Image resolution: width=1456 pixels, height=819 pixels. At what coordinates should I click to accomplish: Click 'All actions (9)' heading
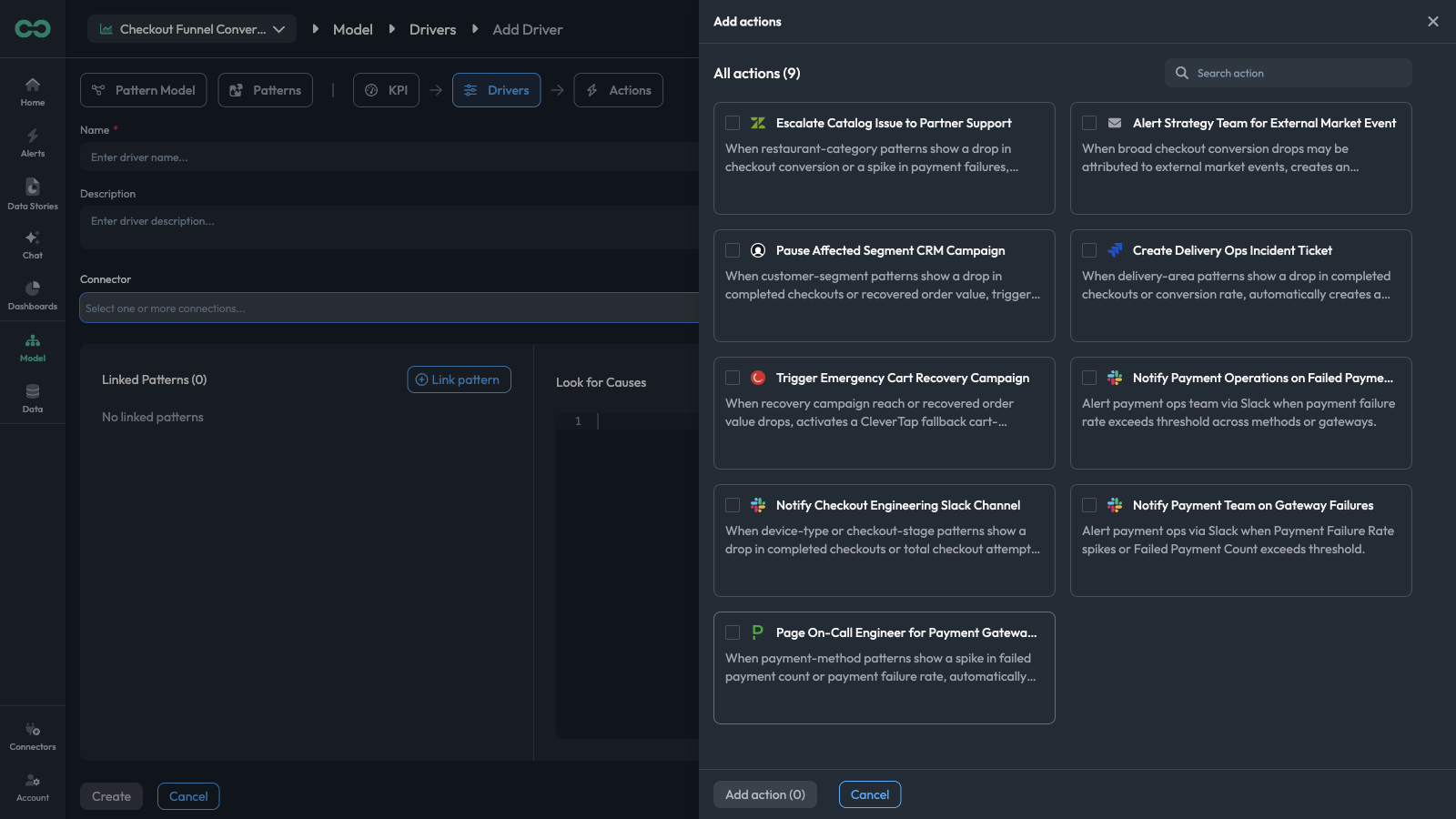[x=757, y=73]
